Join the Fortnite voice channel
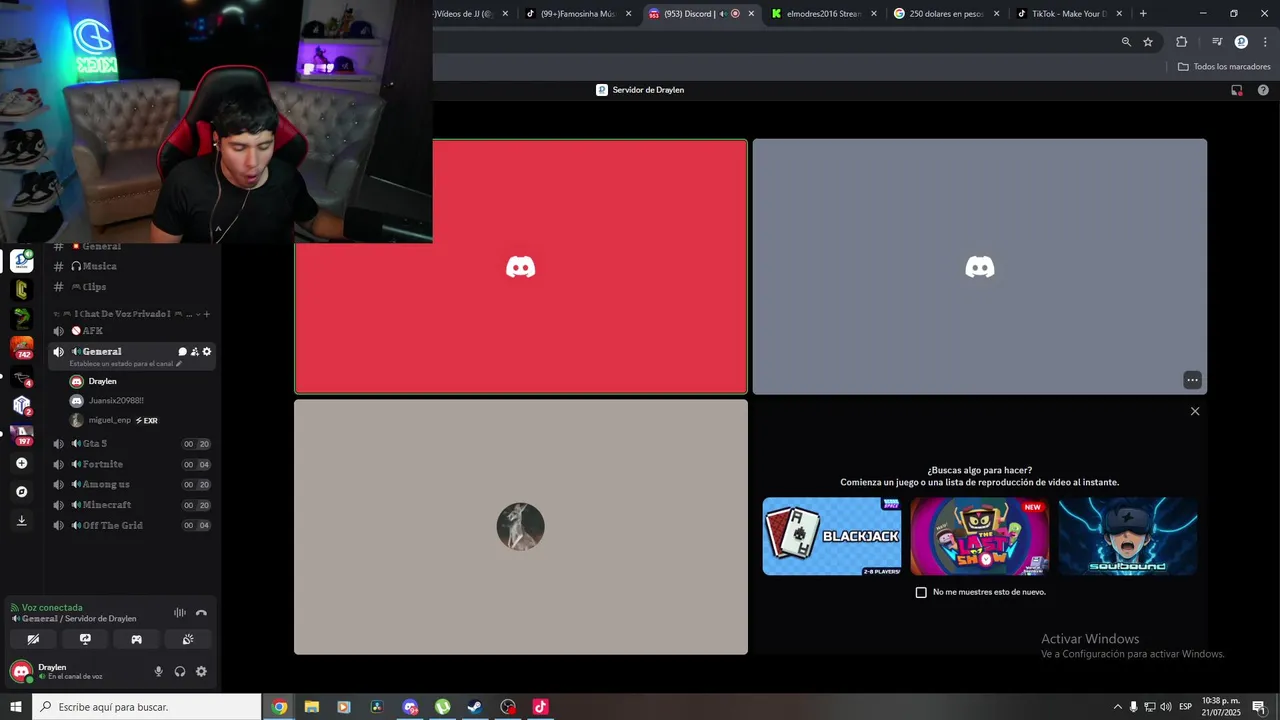This screenshot has width=1280, height=720. pos(131,464)
